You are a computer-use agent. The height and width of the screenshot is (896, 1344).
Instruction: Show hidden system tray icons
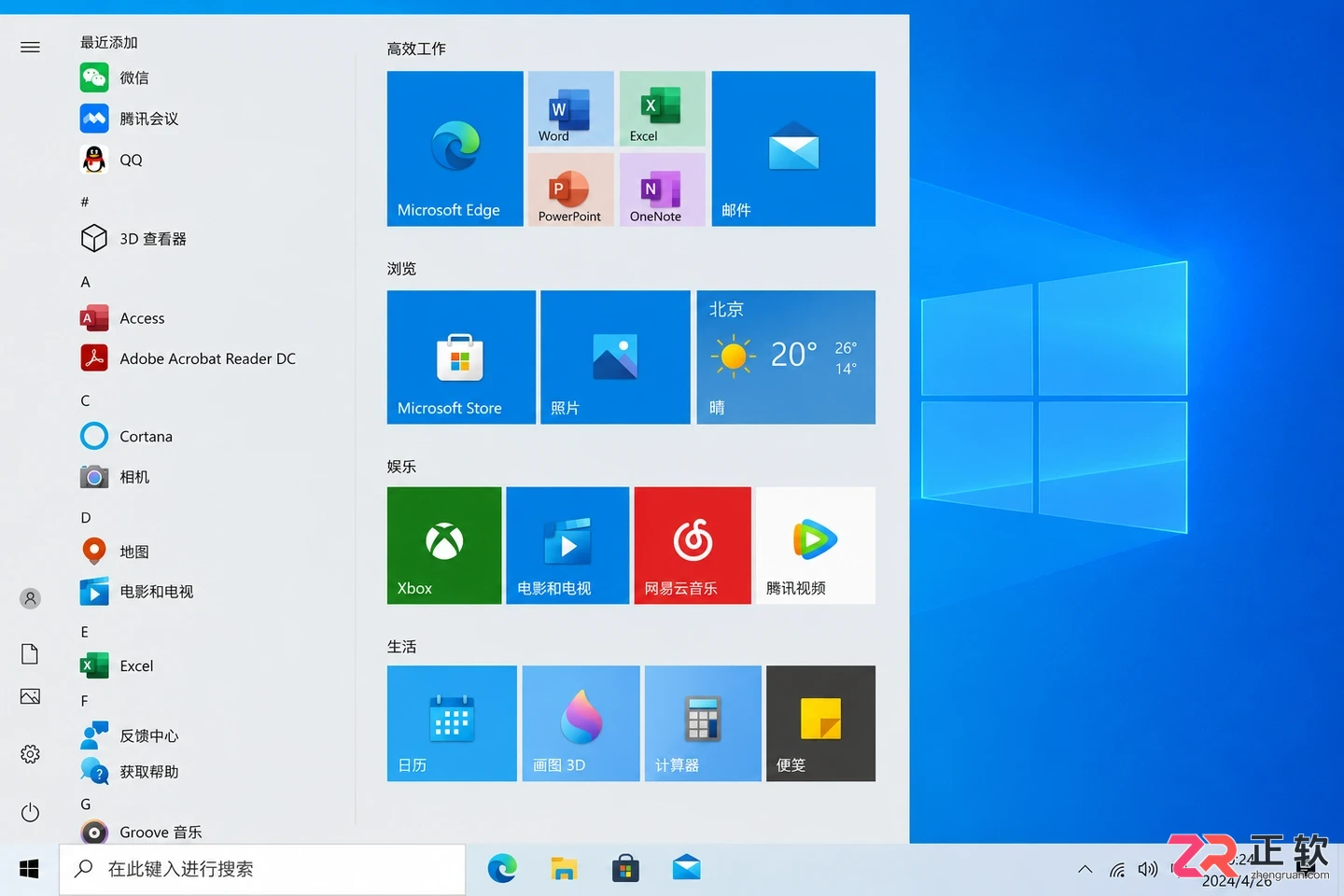coord(1085,869)
